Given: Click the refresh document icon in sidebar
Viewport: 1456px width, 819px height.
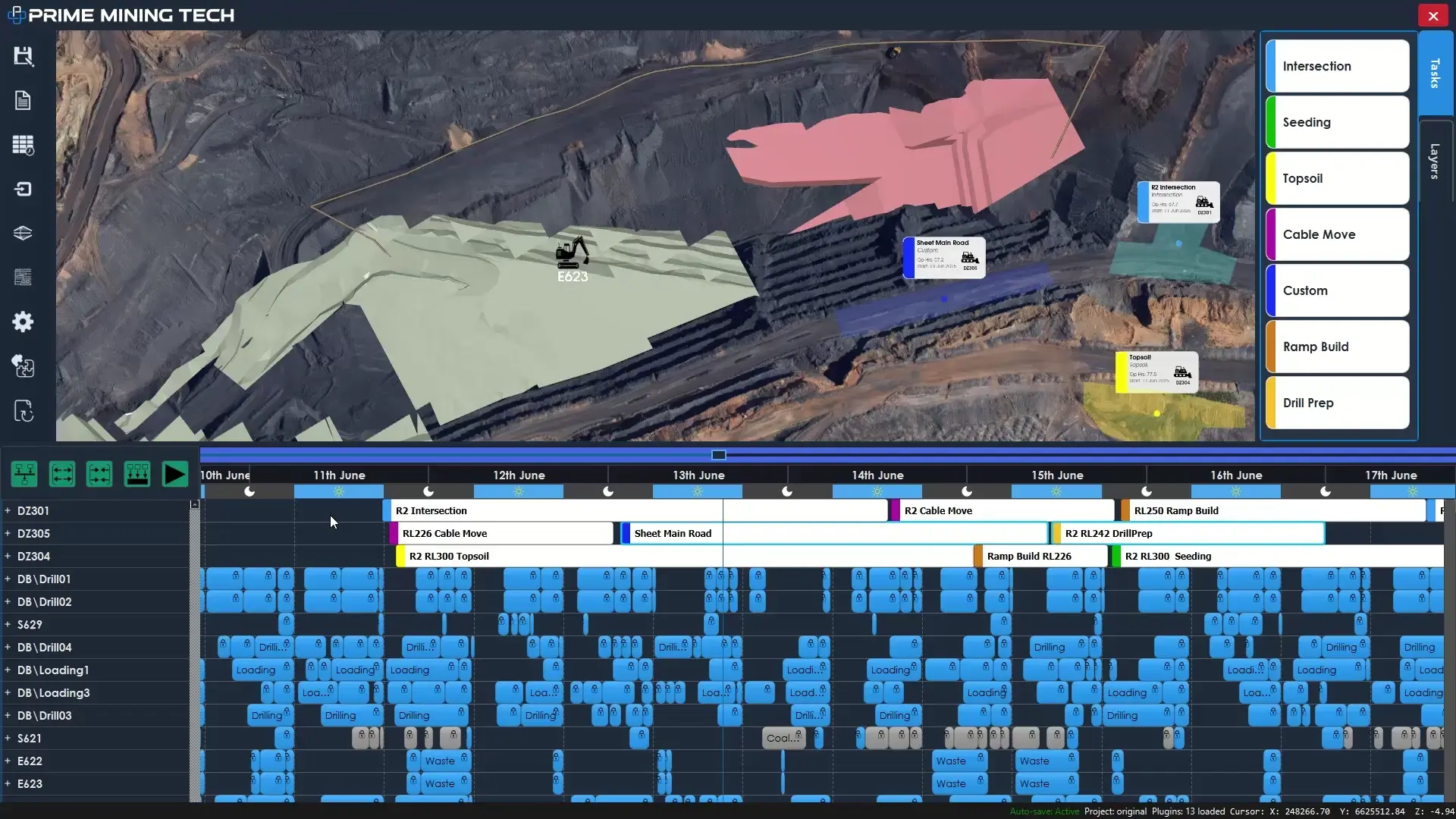Looking at the screenshot, I should (24, 411).
